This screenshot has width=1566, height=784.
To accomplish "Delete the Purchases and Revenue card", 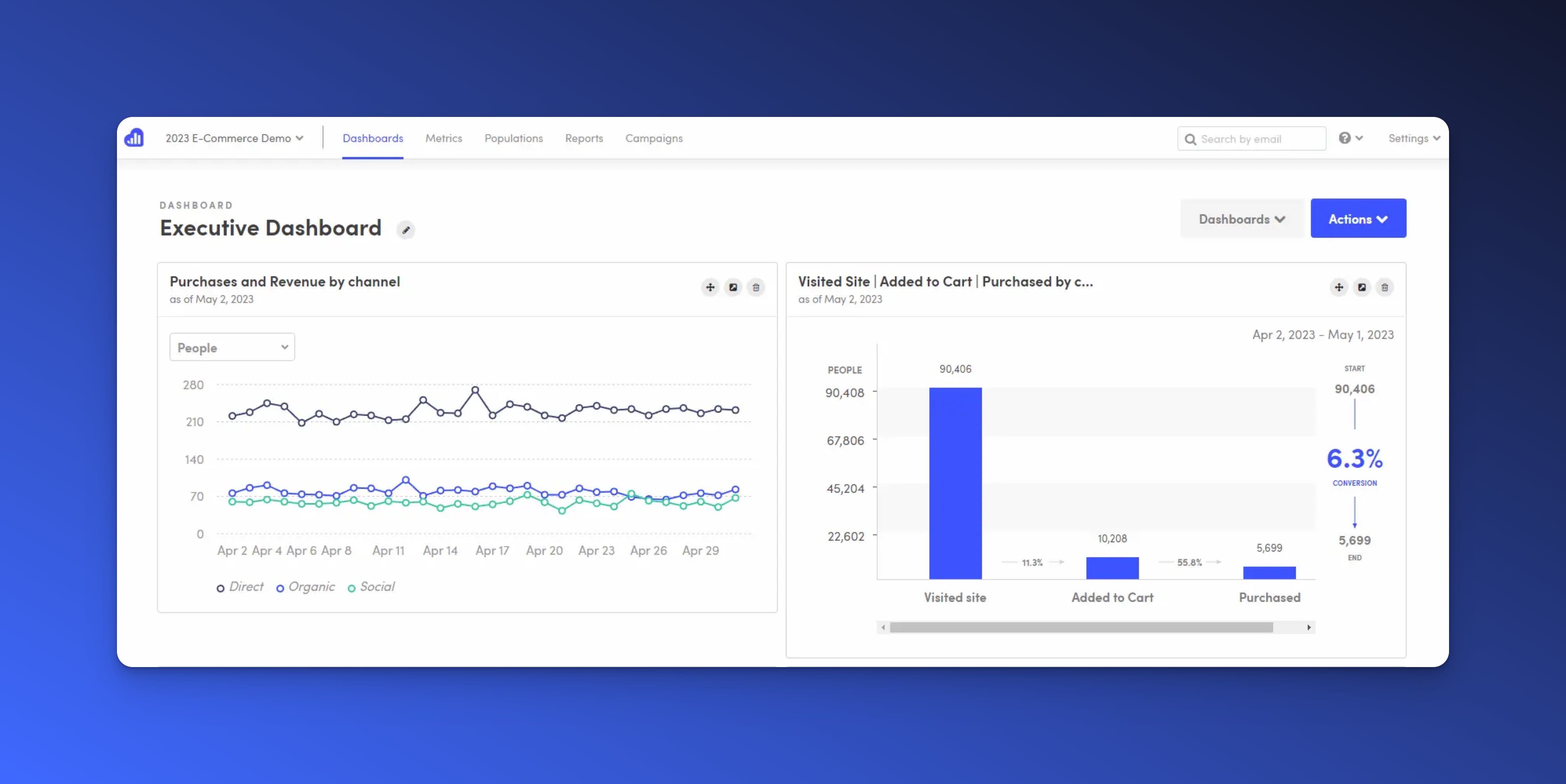I will 756,288.
